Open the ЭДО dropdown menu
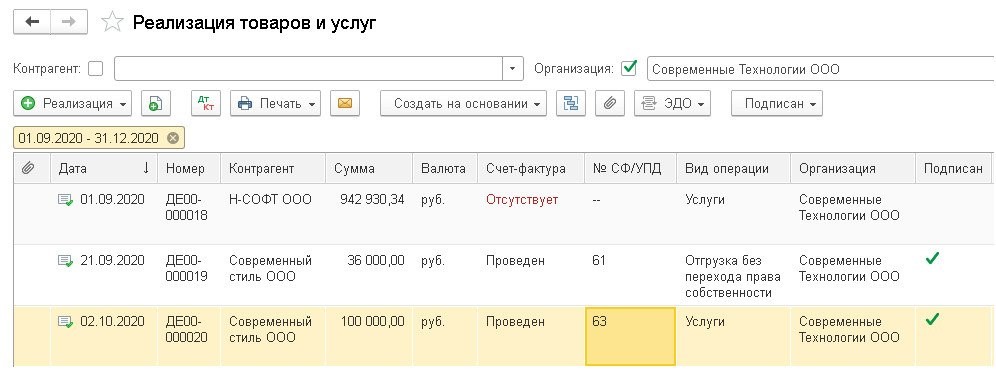The height and width of the screenshot is (371, 996). (672, 104)
